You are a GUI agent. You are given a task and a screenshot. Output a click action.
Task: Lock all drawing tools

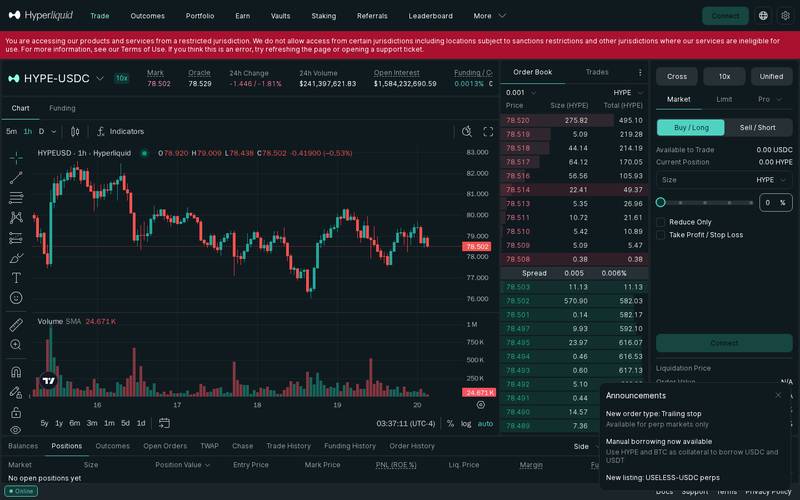coord(16,412)
